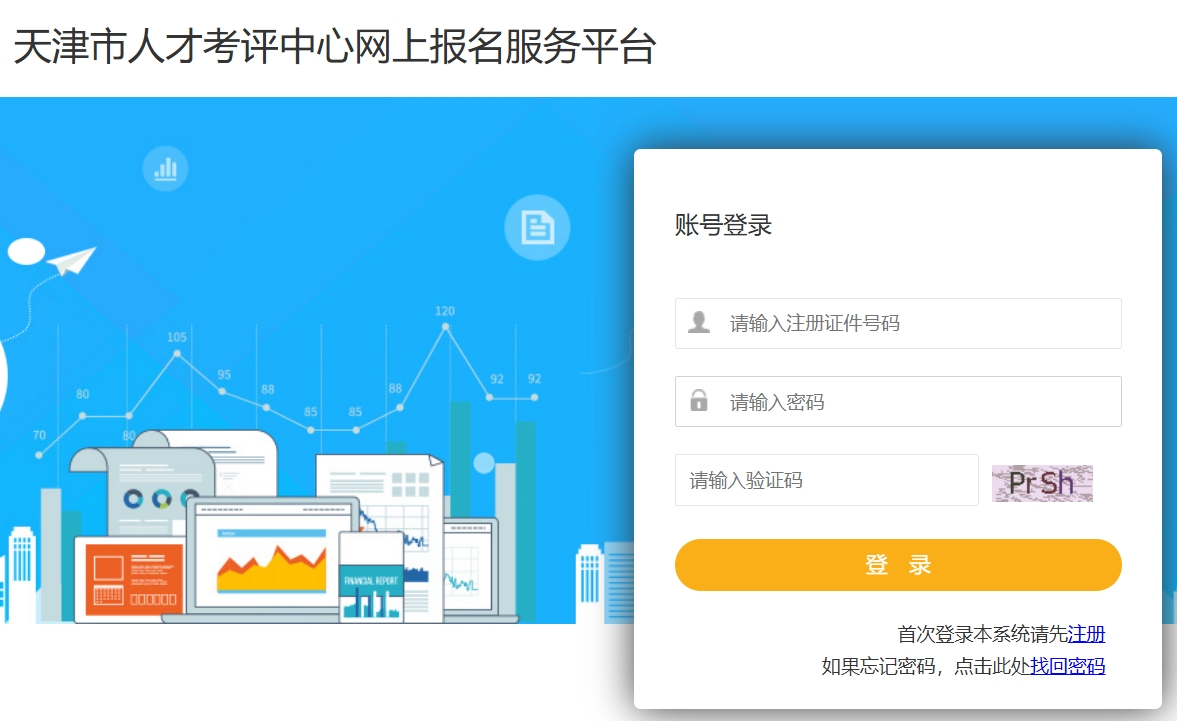
Task: Click the laptop with orange area chart
Action: click(x=272, y=555)
